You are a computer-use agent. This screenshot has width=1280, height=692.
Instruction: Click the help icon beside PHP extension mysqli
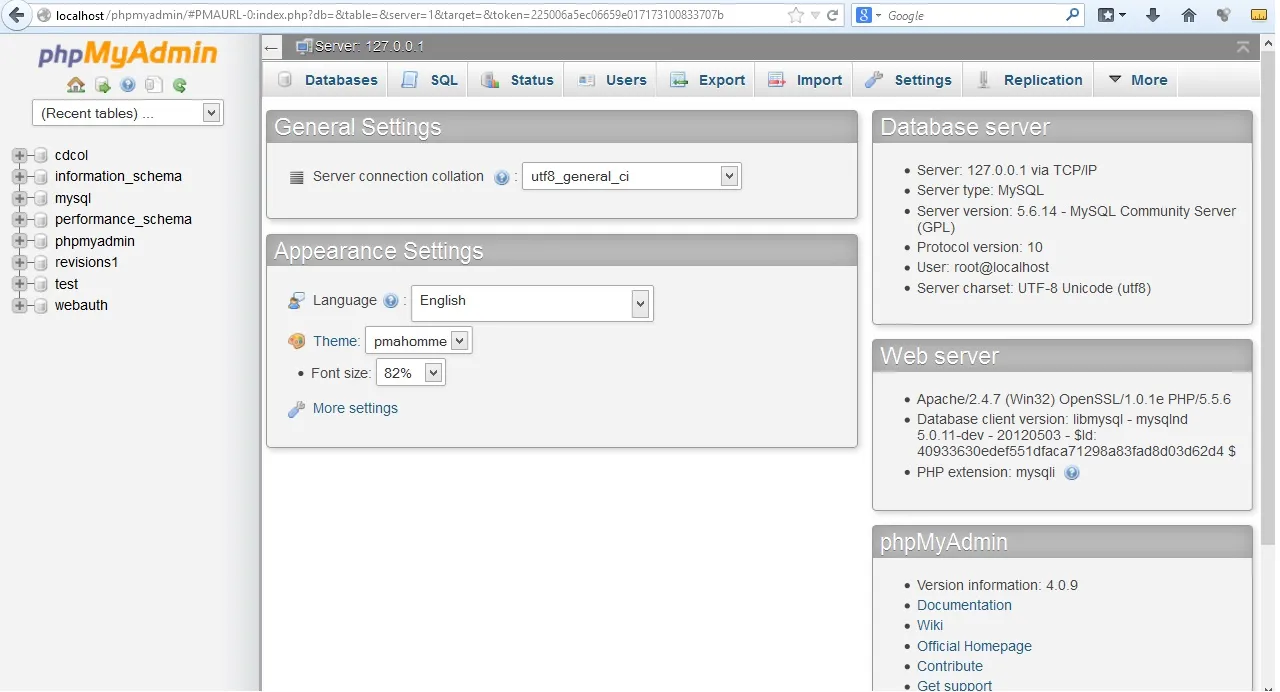1072,473
